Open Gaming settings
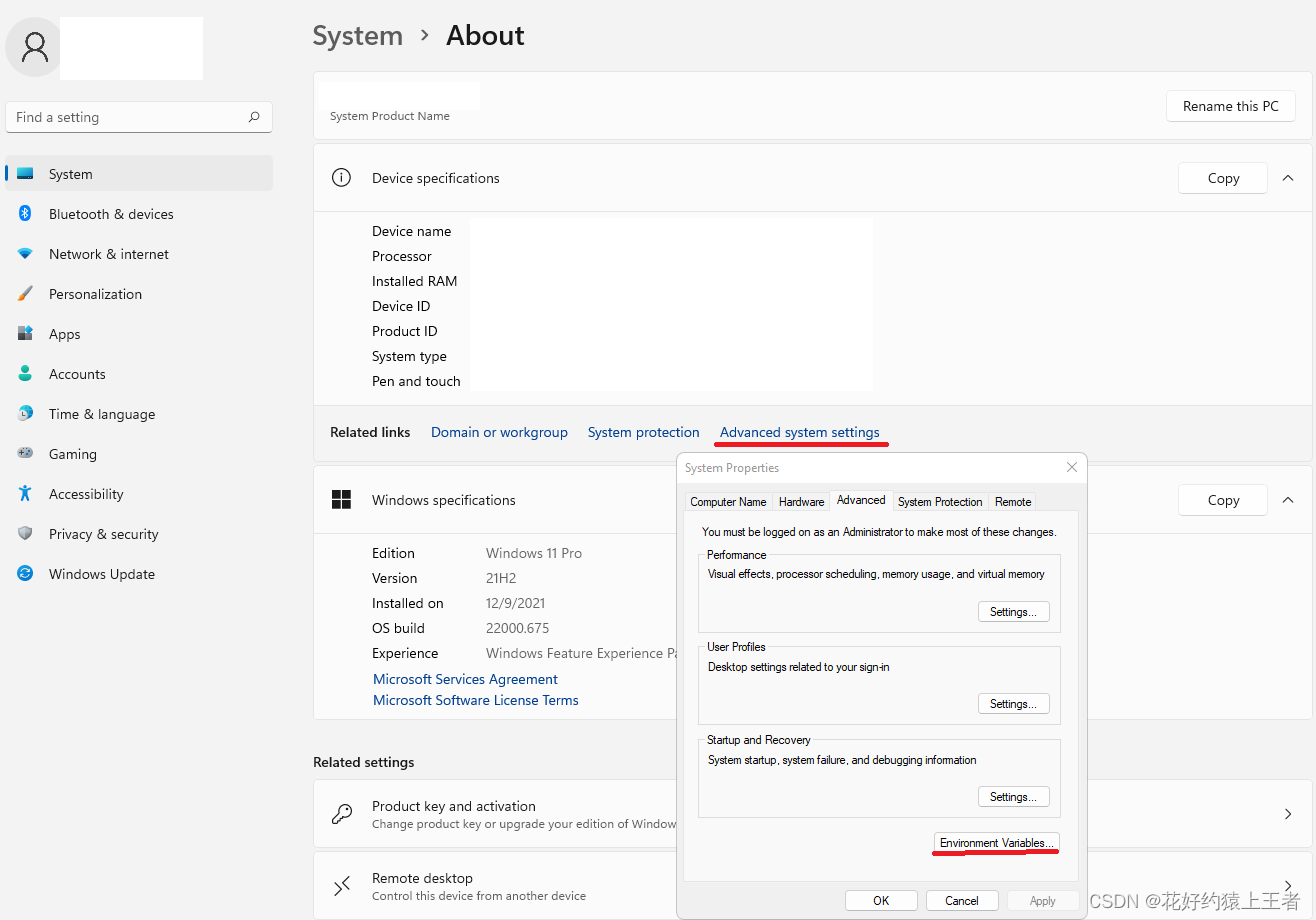The height and width of the screenshot is (920, 1316). 139,454
